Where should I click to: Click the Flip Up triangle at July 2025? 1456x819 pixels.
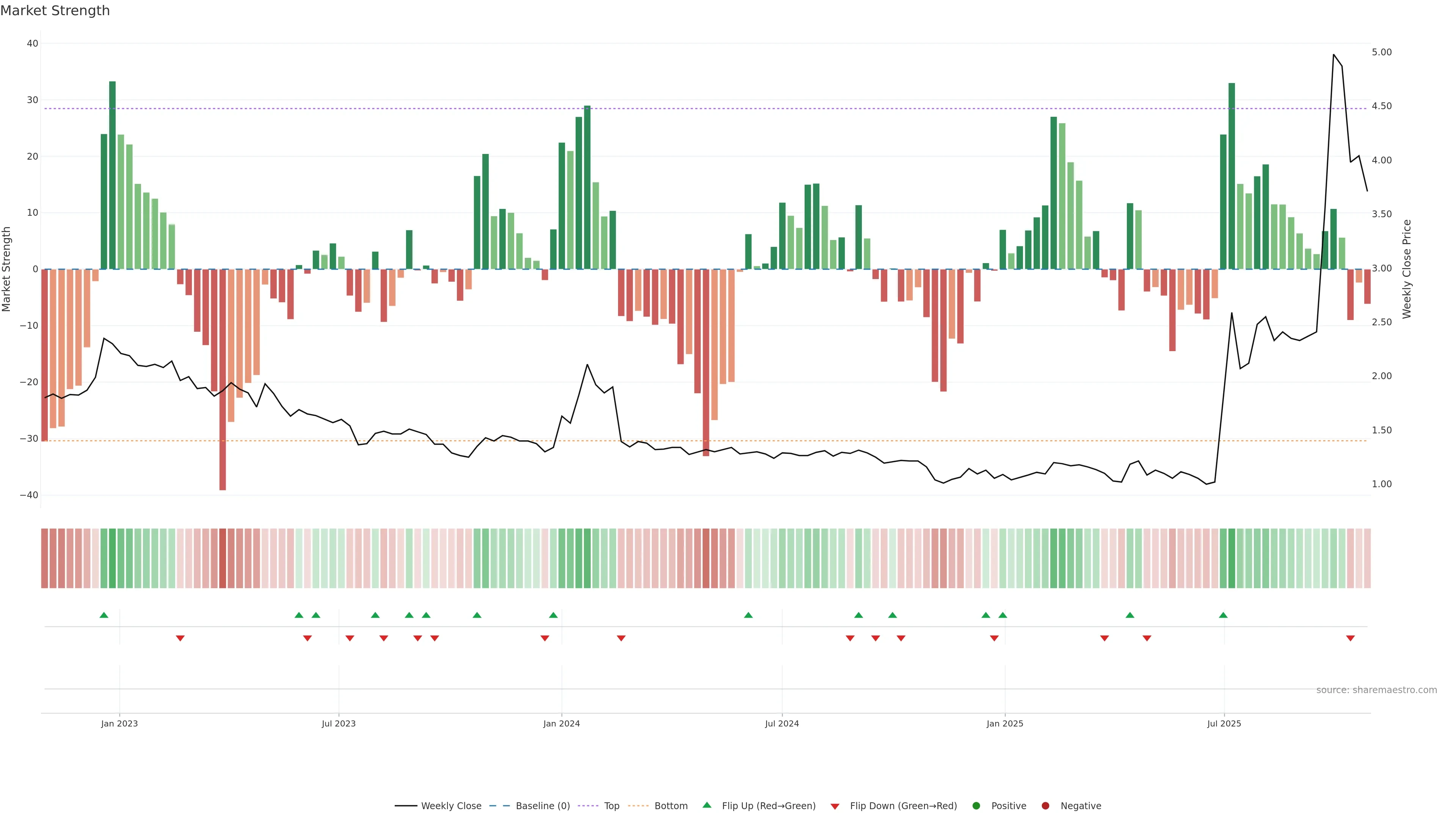(x=1223, y=615)
